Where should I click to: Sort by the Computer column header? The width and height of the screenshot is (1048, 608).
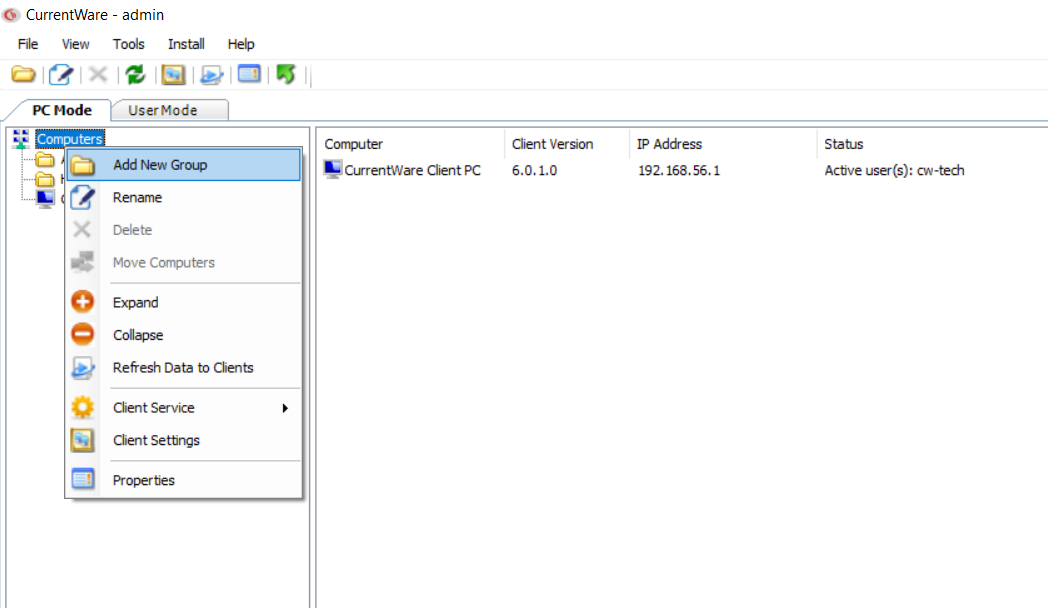coord(411,144)
